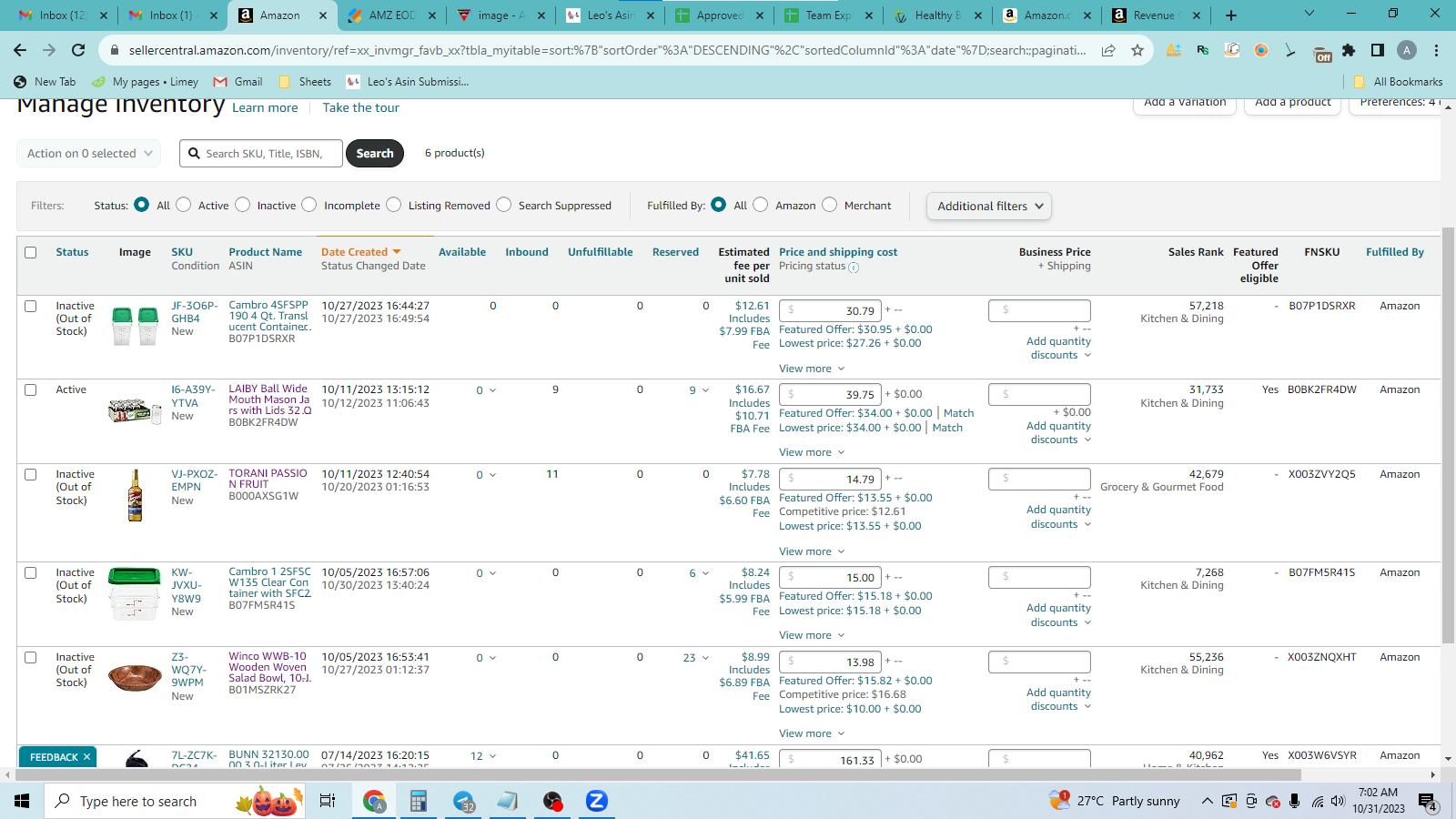Screen dimensions: 1456x819
Task: Open Chrome three-dot menu
Action: pyautogui.click(x=1436, y=50)
